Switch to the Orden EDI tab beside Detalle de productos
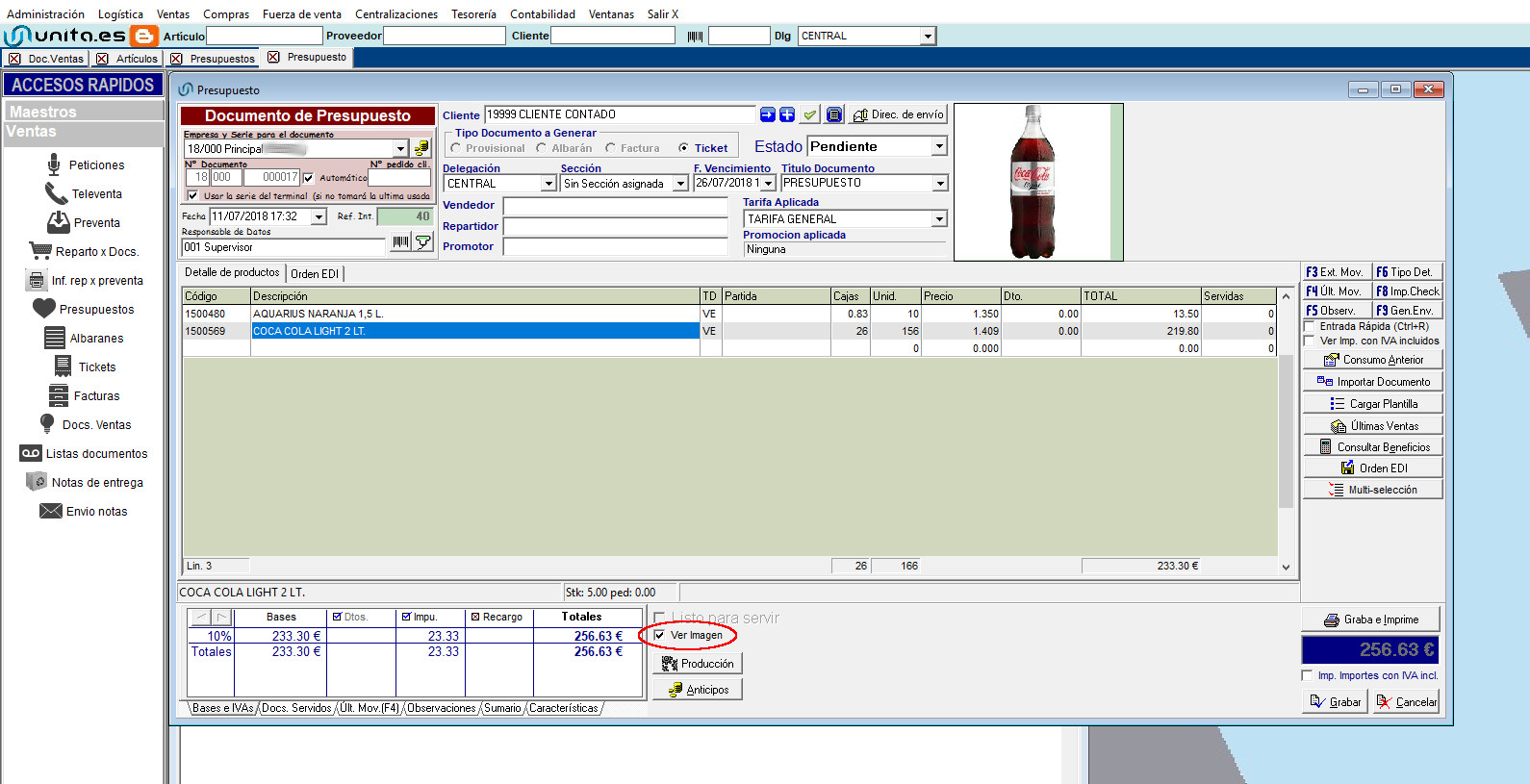1530x784 pixels. [315, 274]
